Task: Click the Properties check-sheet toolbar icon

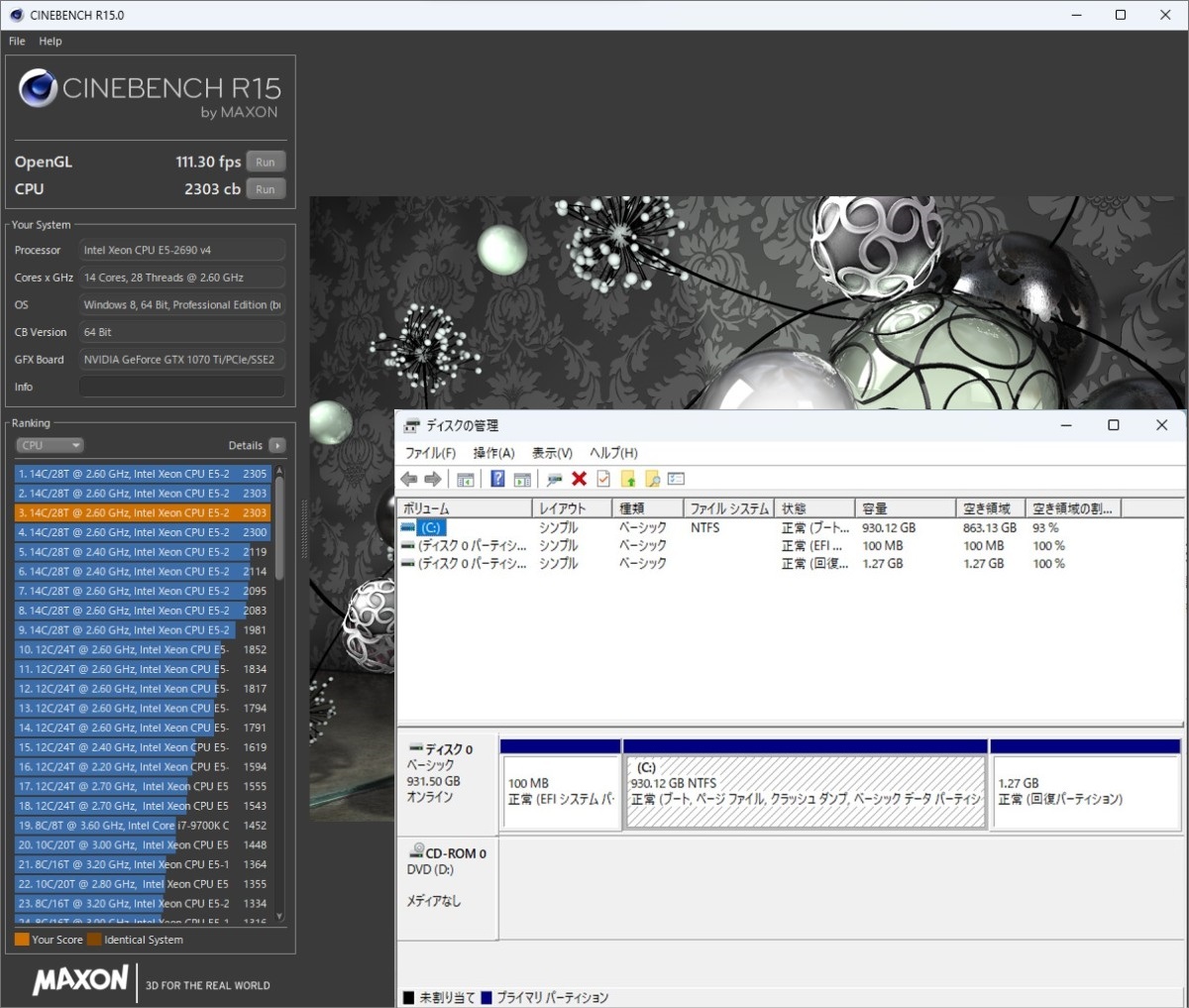Action: (x=602, y=479)
